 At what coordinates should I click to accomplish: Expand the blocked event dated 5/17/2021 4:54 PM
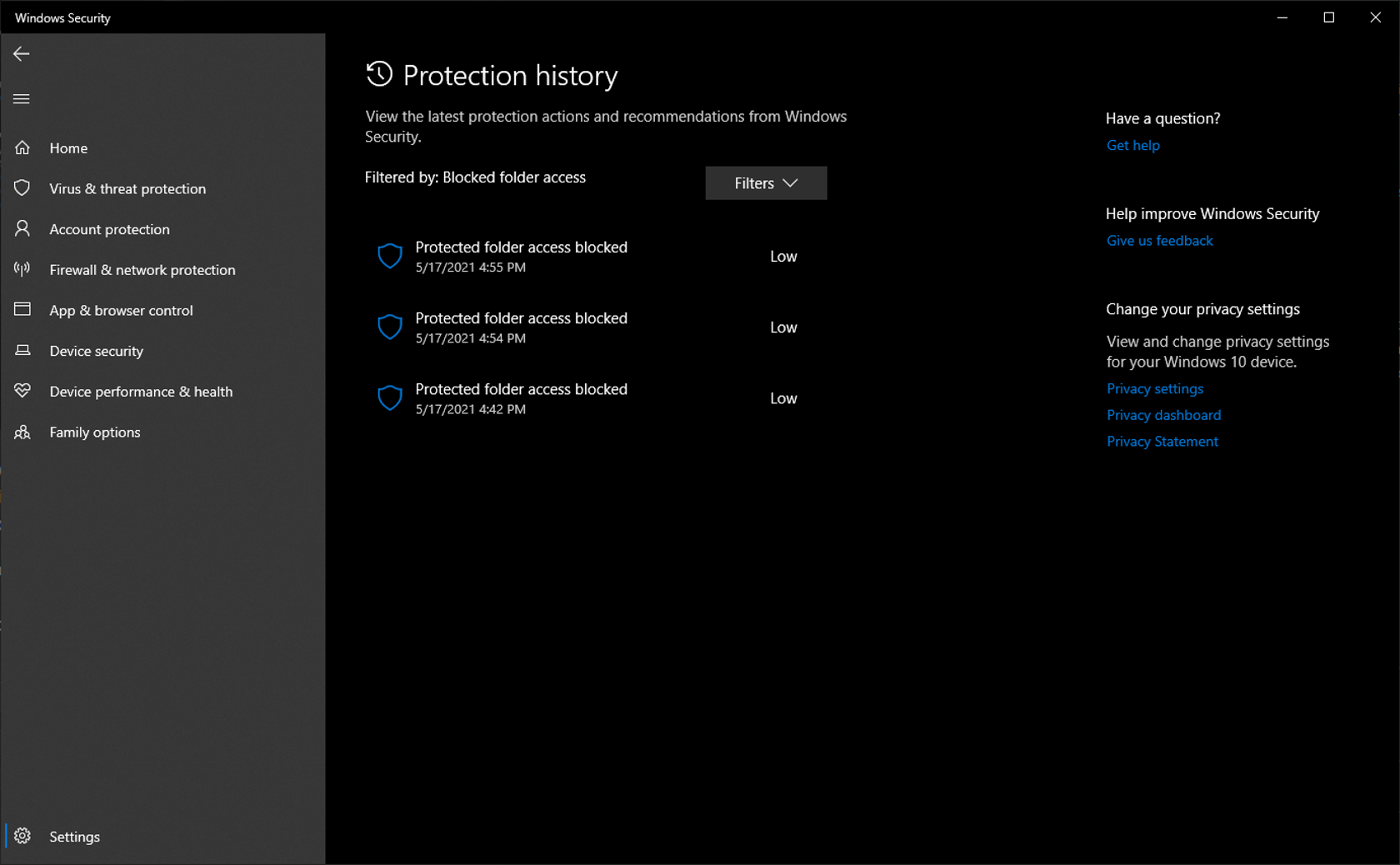pos(596,327)
